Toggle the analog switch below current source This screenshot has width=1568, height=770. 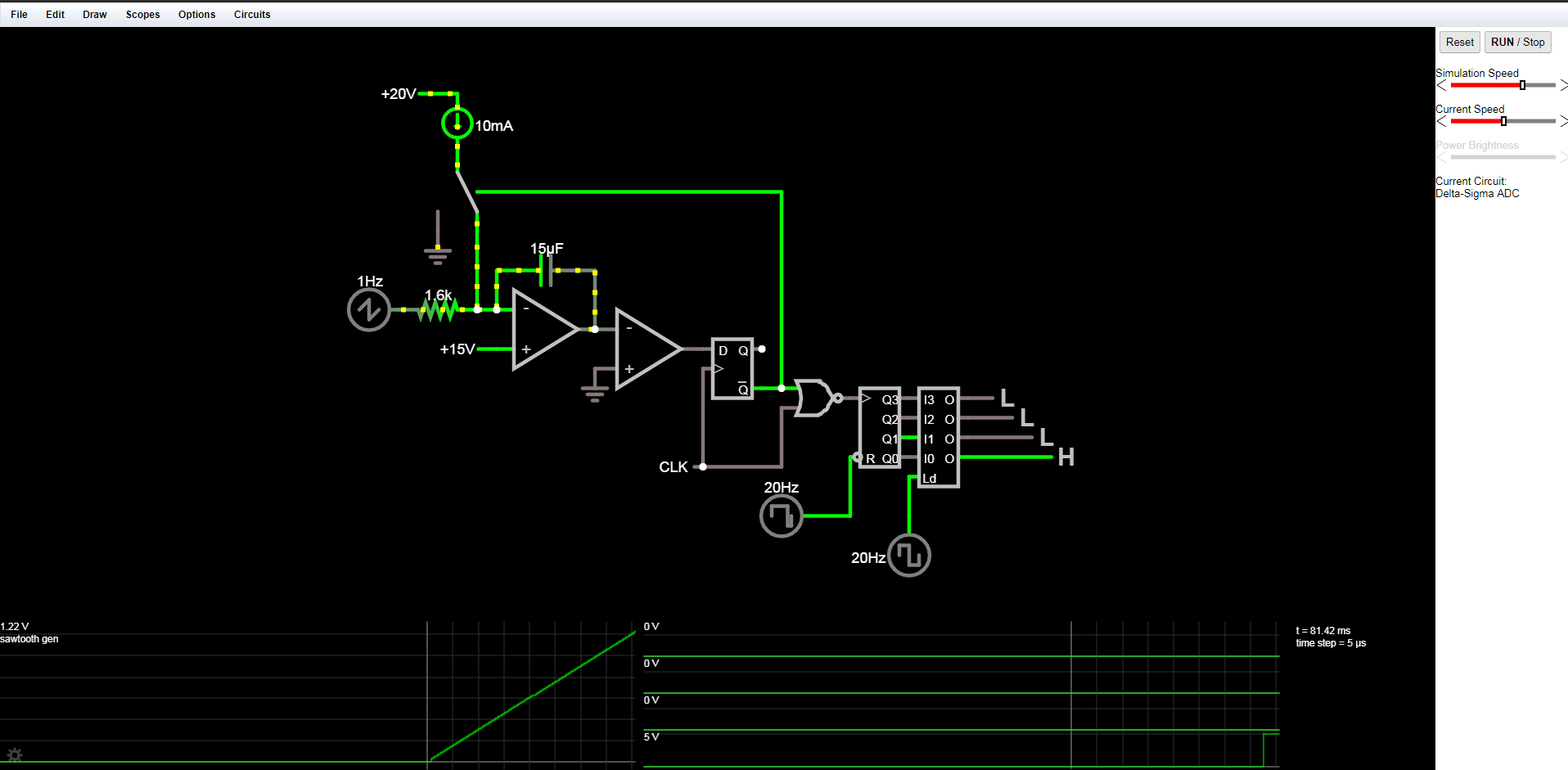click(466, 192)
